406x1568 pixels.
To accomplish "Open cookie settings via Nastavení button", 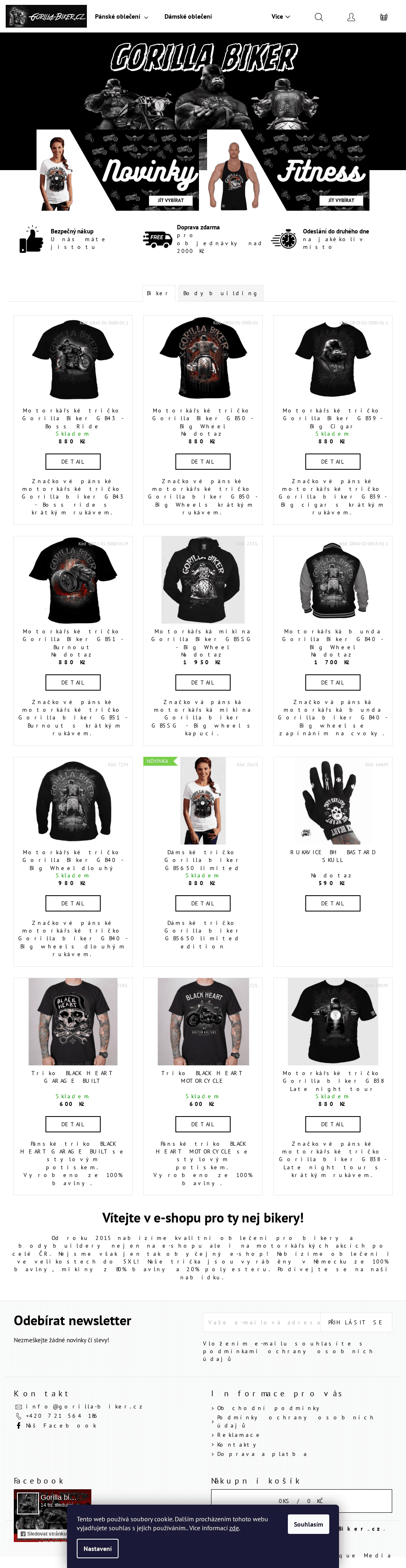I will click(97, 1549).
